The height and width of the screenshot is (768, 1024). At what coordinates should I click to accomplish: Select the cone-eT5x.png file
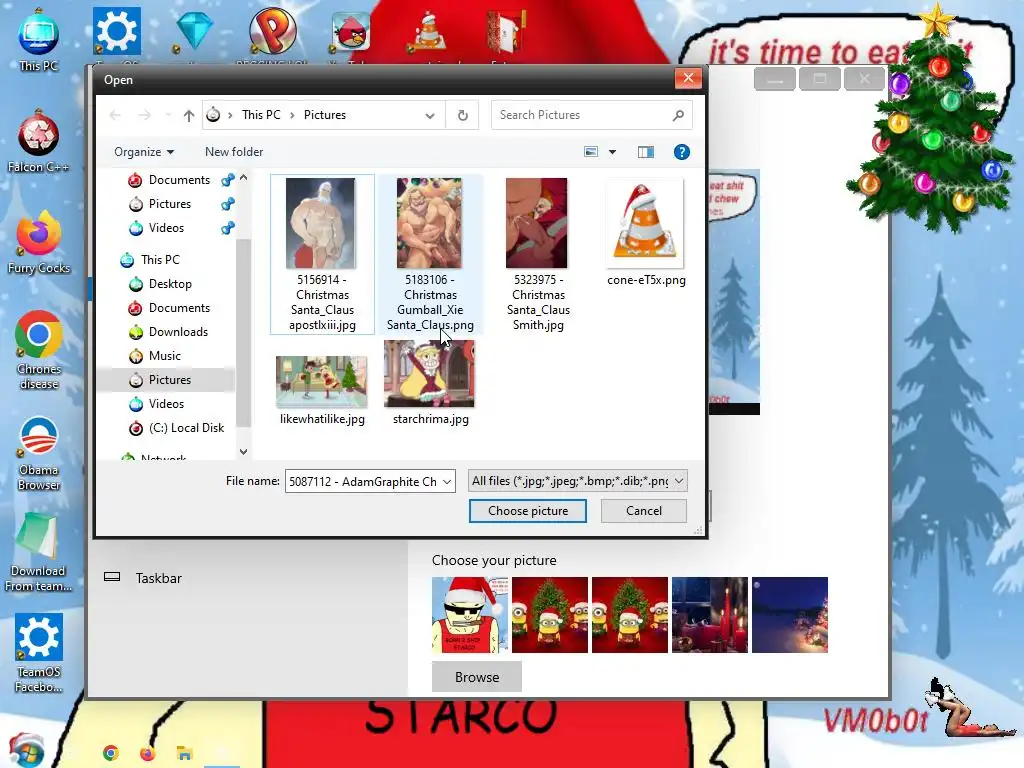[646, 232]
